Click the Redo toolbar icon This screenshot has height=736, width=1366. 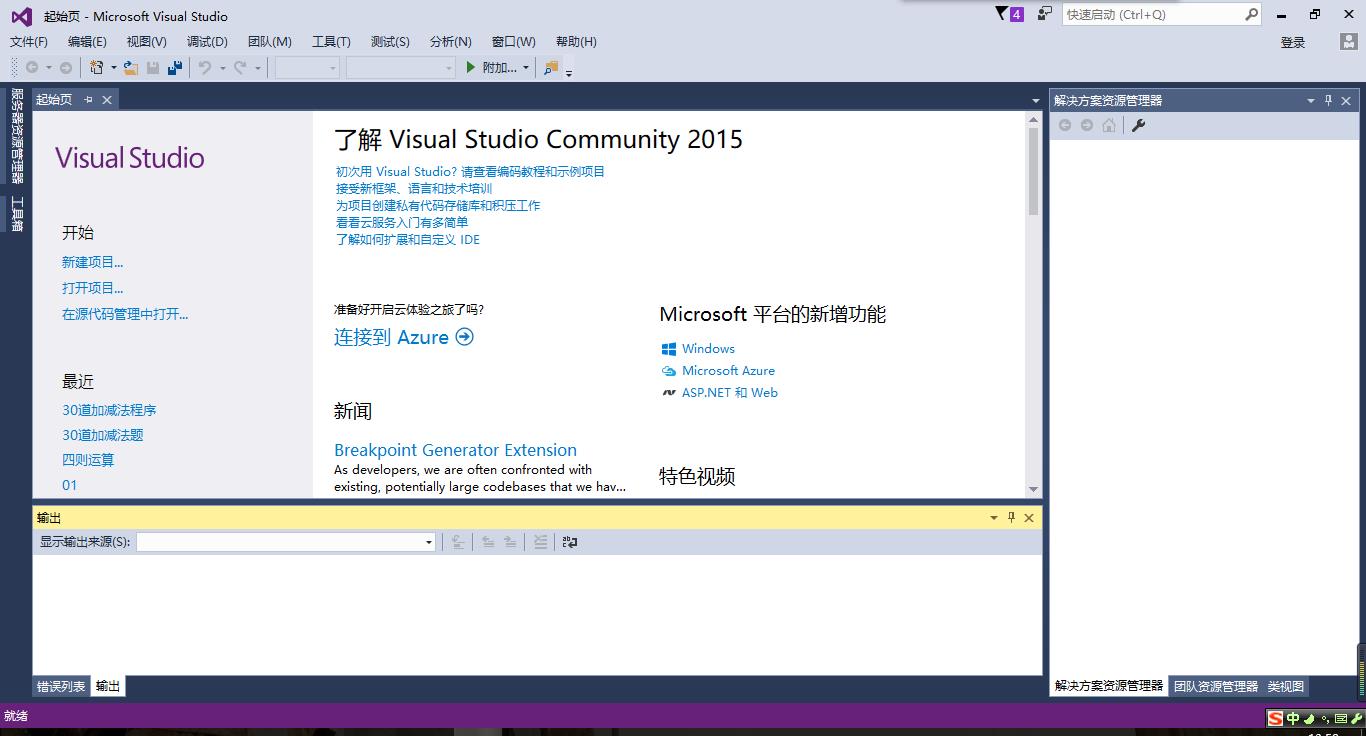[240, 68]
